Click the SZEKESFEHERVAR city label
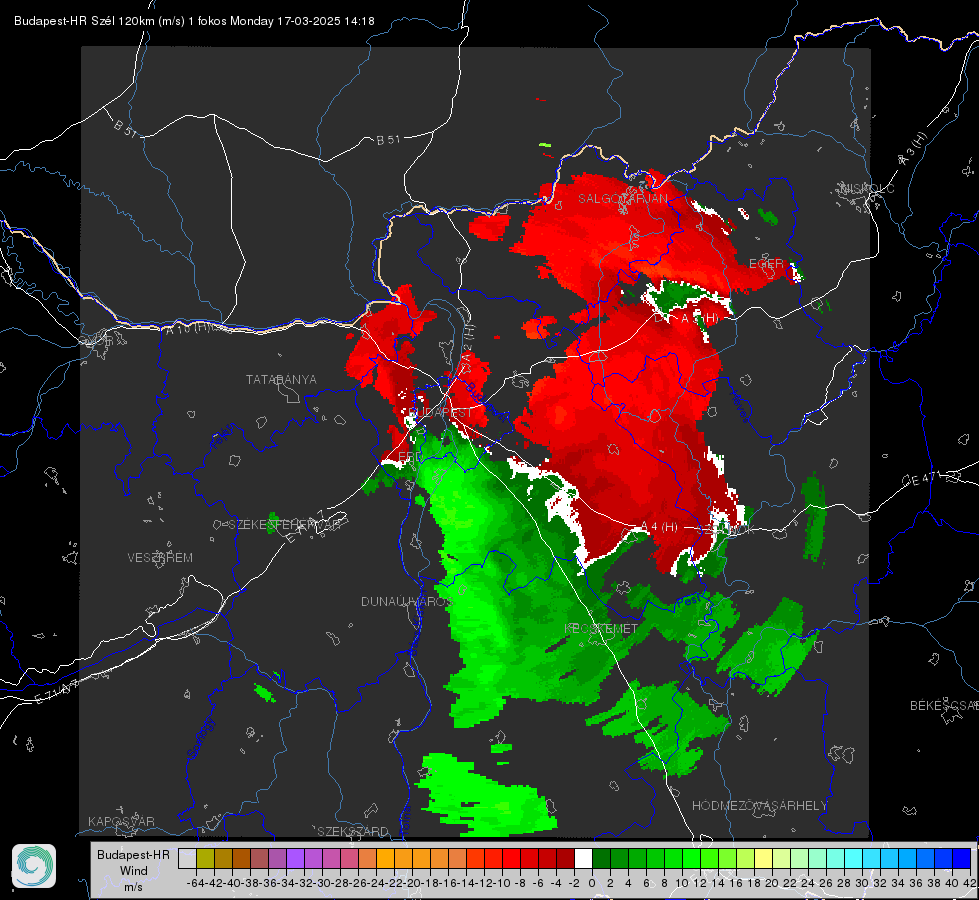The height and width of the screenshot is (900, 979). pos(283,525)
